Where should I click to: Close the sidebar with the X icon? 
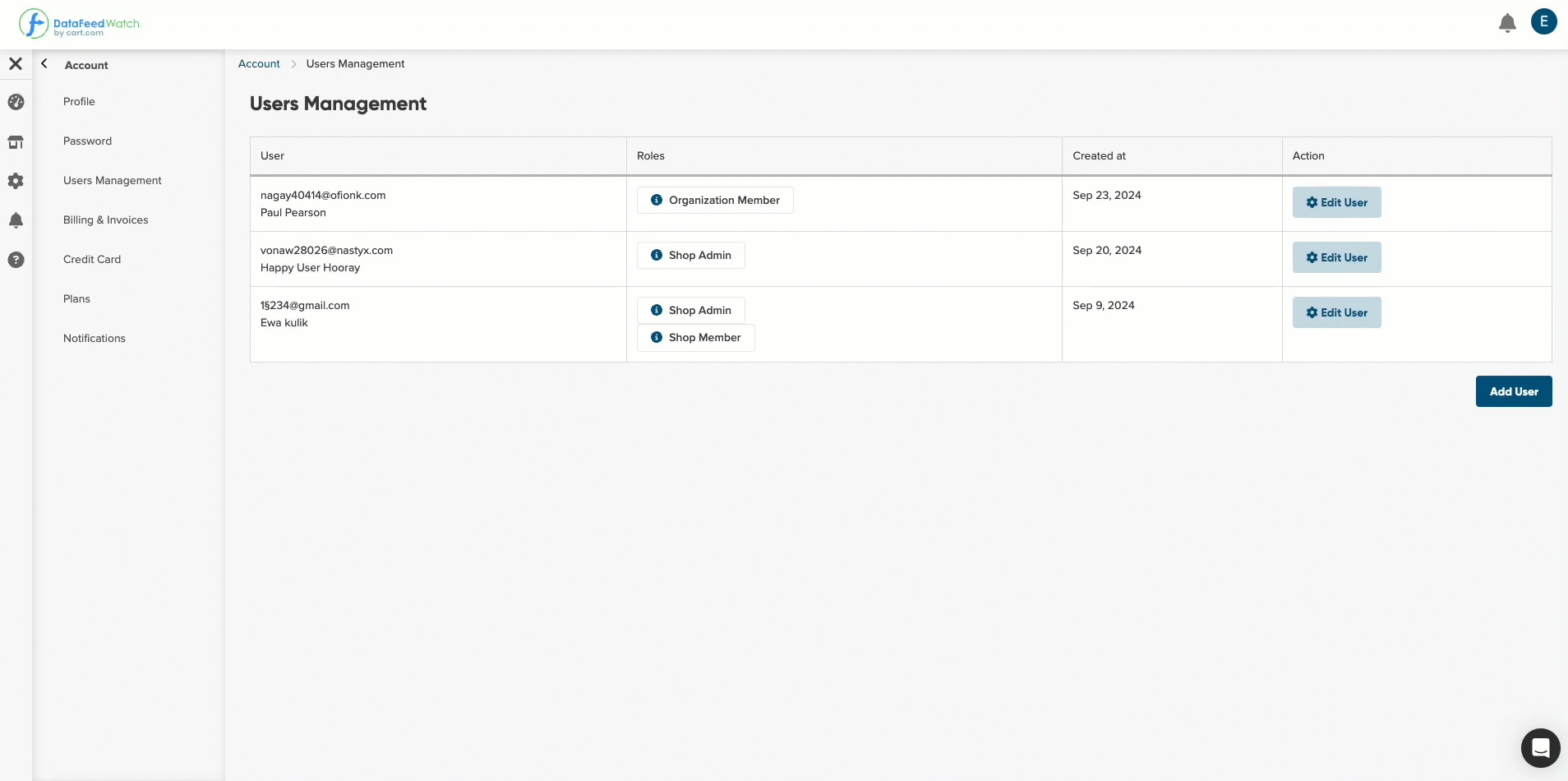point(16,63)
